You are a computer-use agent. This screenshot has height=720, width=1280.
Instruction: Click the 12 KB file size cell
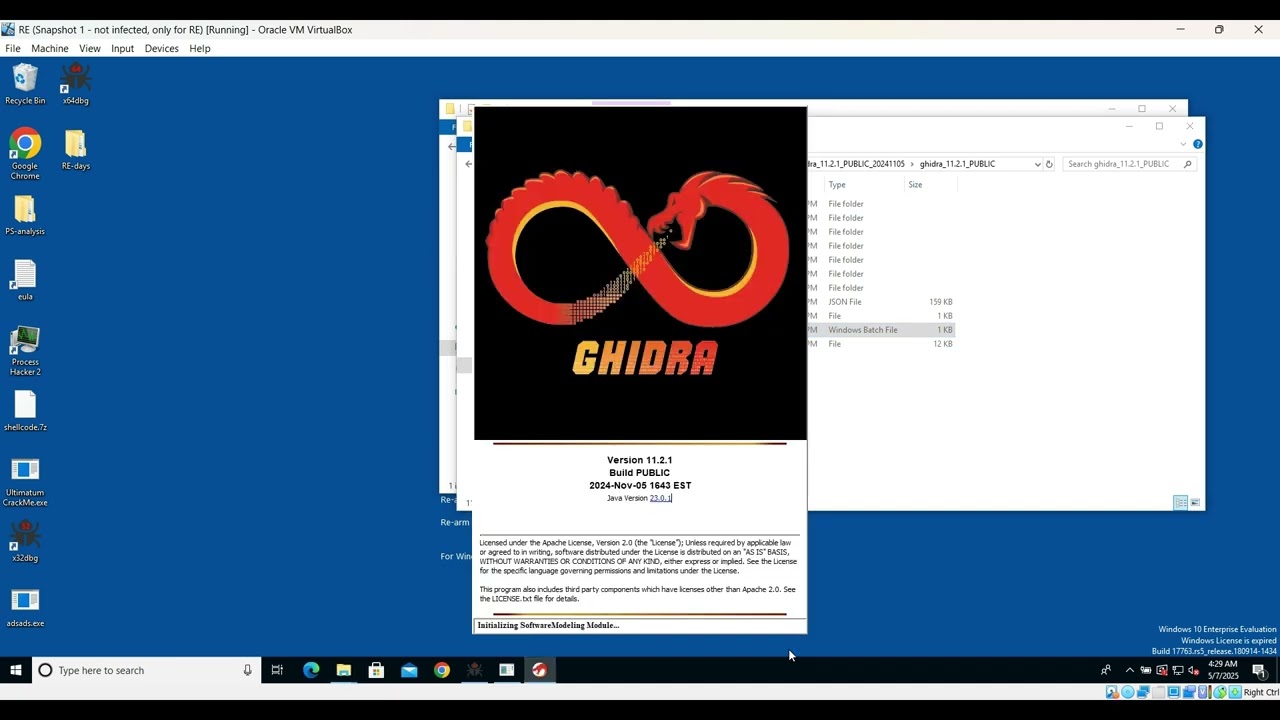943,344
